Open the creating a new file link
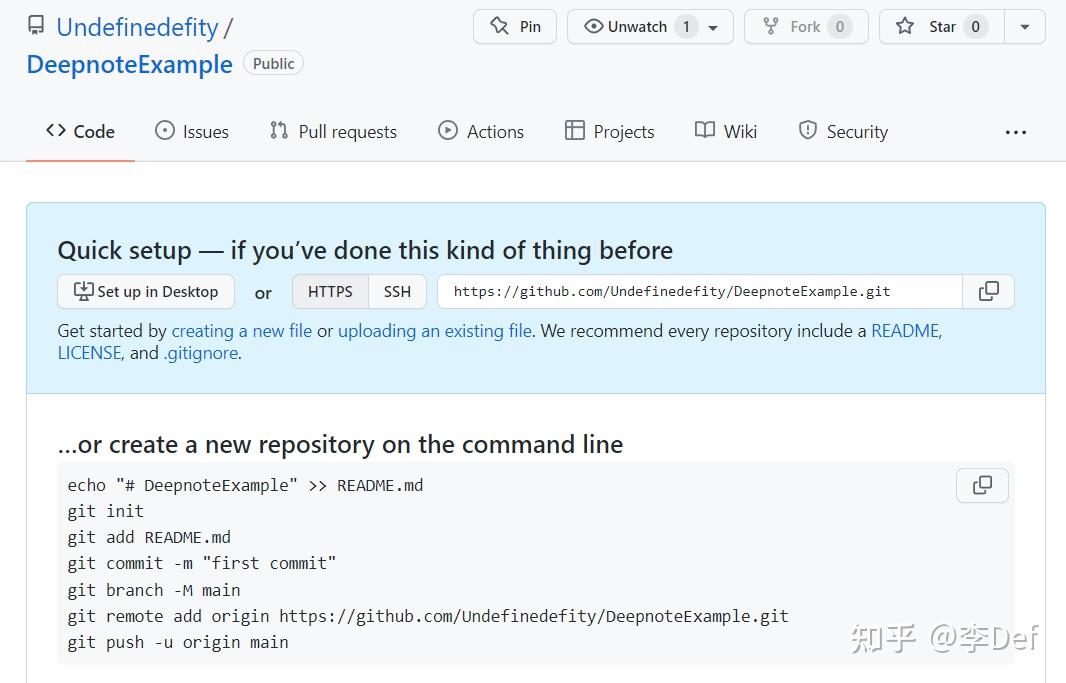 point(241,330)
